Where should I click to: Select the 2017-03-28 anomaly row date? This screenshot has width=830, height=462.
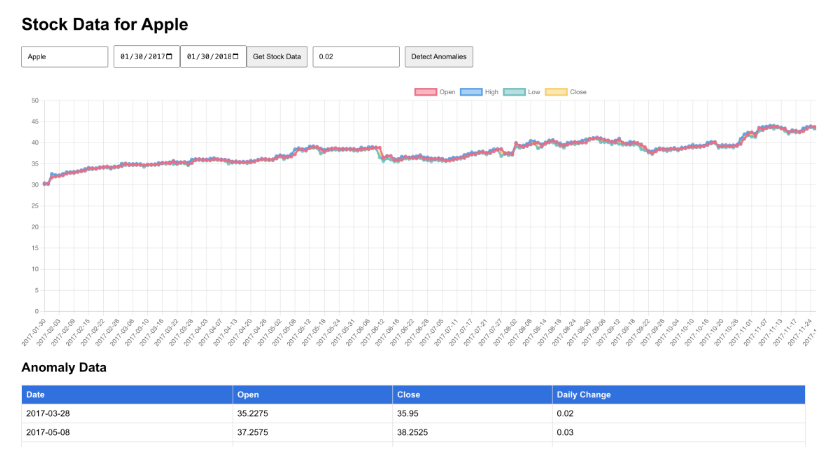[48, 412]
